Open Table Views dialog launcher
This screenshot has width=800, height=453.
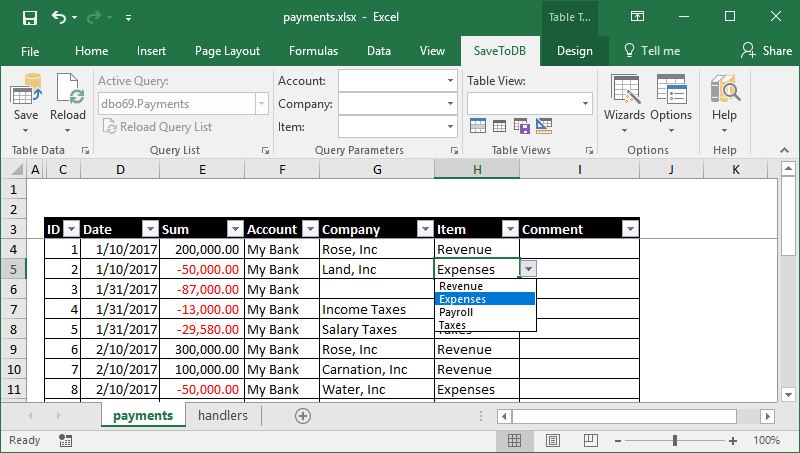tap(589, 150)
